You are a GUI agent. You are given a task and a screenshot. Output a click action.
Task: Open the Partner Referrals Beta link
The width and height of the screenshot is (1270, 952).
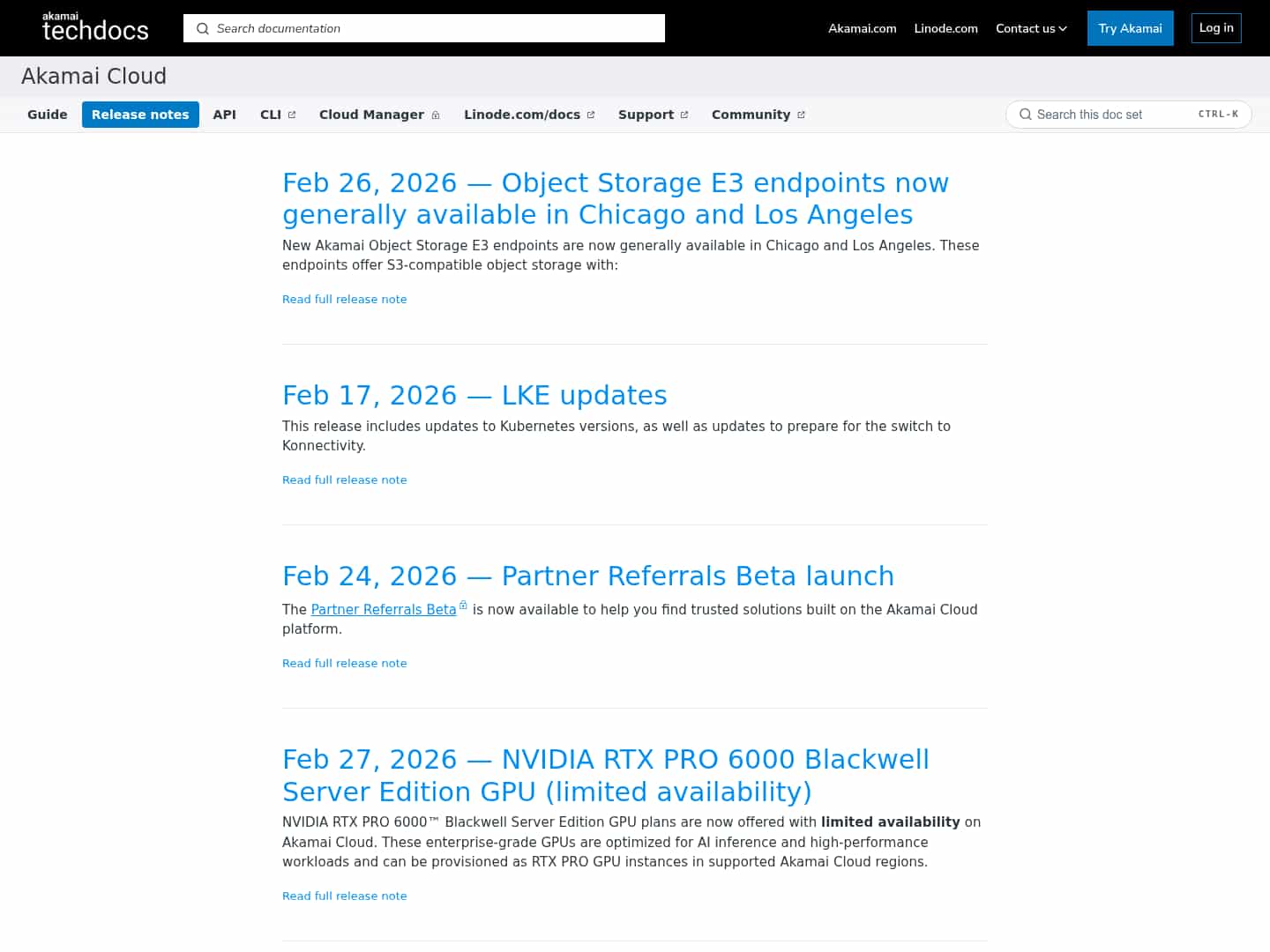click(384, 609)
